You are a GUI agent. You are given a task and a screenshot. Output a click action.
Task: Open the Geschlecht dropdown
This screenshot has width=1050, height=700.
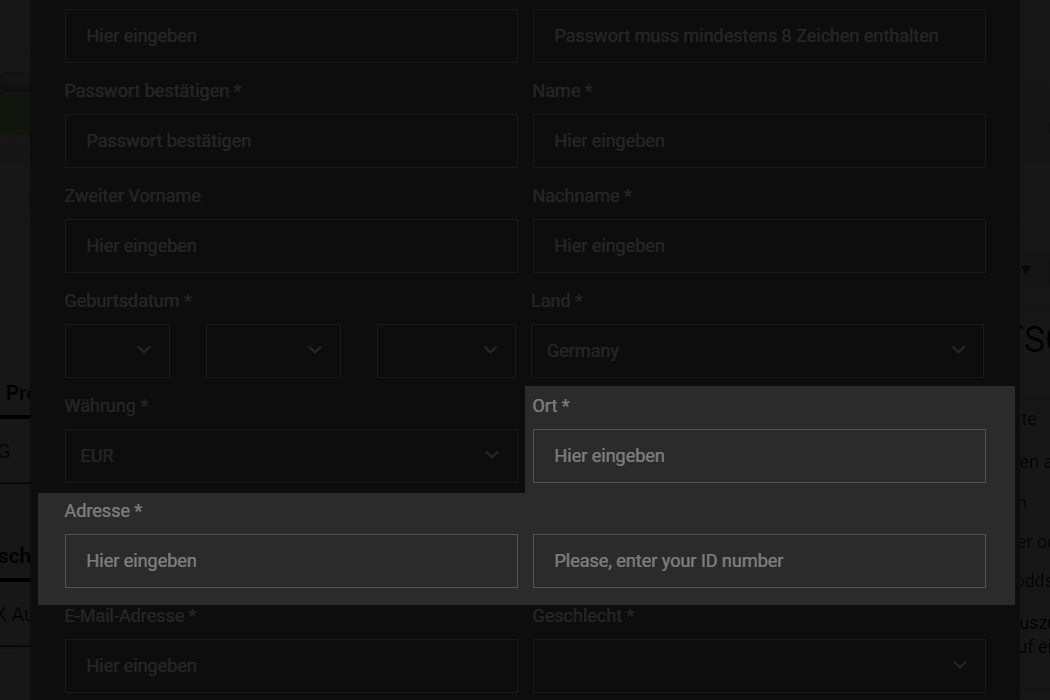point(759,666)
